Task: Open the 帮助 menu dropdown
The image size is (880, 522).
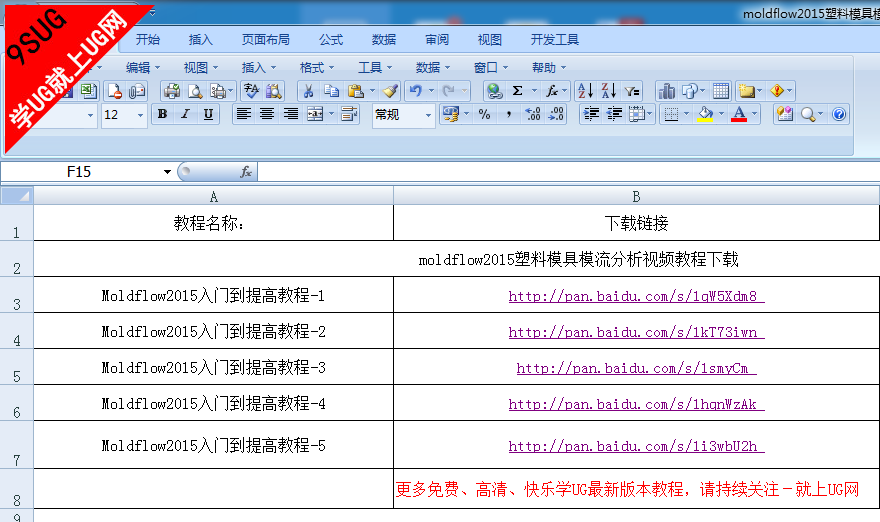Action: [549, 68]
